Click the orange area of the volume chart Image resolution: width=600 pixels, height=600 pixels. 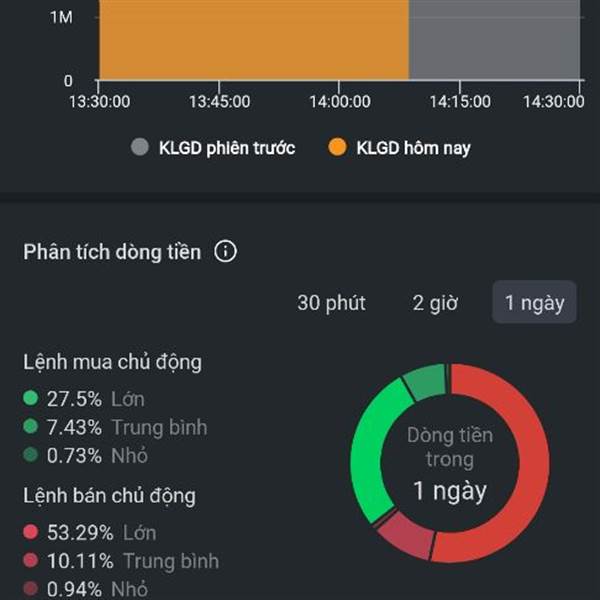(250, 40)
